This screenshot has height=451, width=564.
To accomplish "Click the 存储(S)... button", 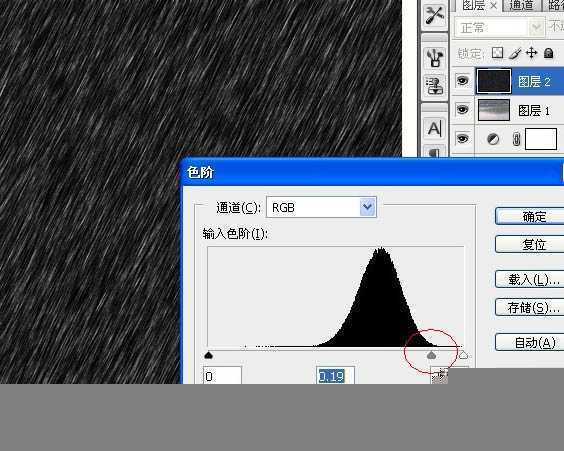I will [x=530, y=308].
